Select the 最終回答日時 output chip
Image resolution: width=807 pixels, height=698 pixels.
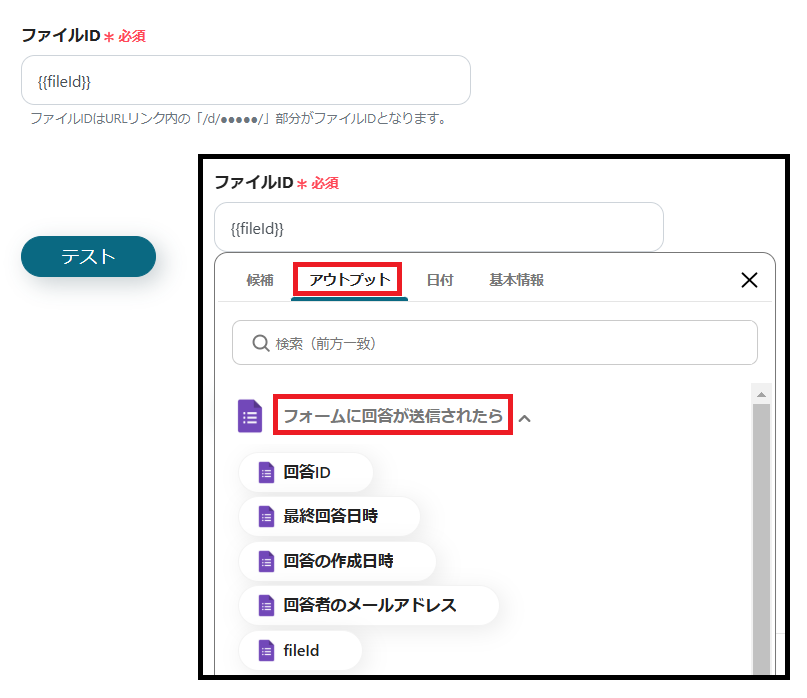point(329,516)
